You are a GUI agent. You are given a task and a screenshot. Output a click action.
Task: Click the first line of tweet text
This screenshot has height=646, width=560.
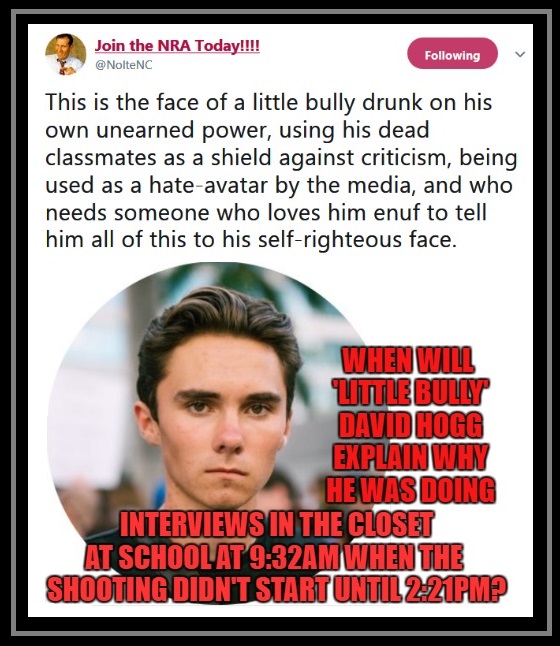pos(269,102)
